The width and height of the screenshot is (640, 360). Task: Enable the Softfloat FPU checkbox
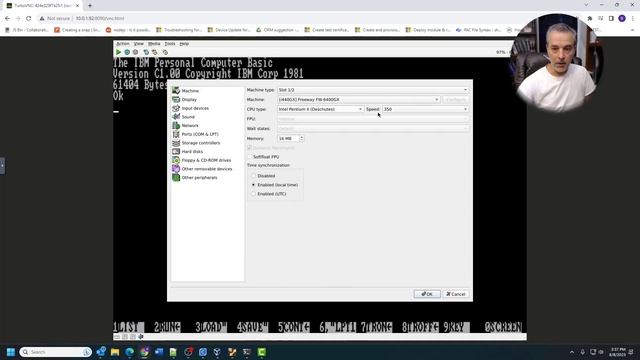249,157
